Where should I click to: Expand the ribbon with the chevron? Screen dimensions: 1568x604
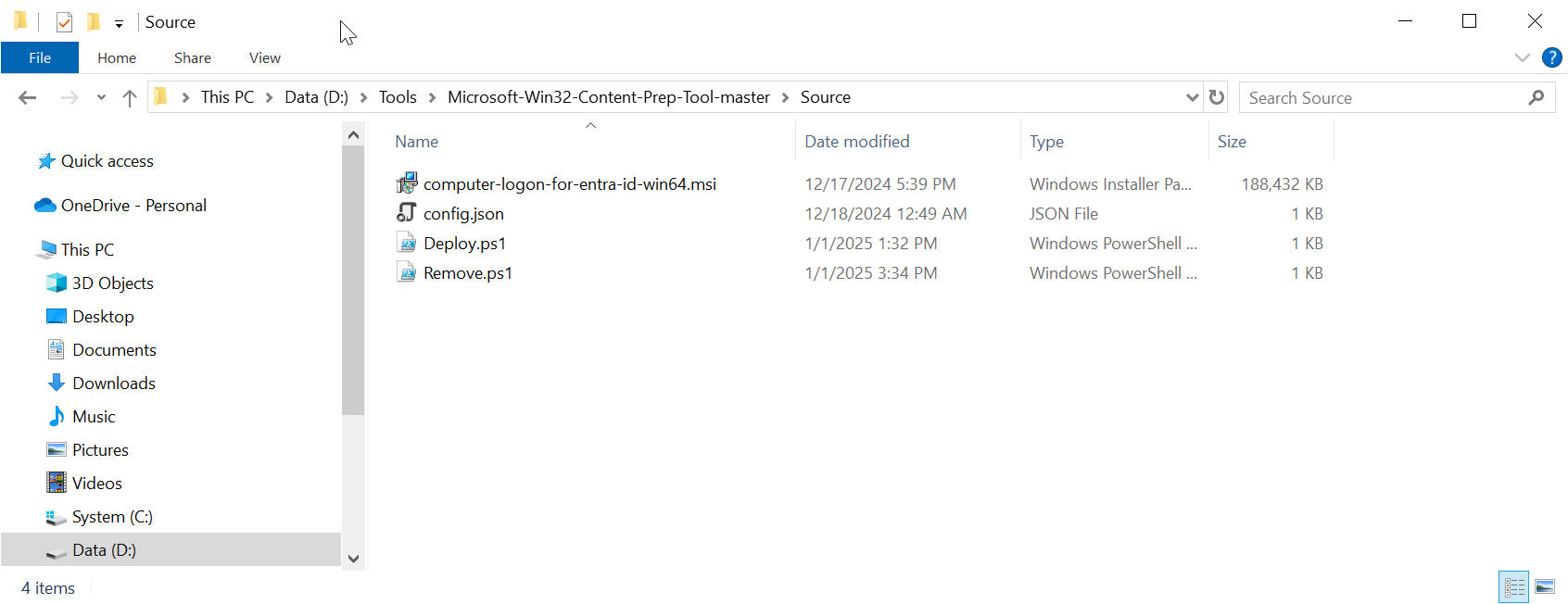1522,57
